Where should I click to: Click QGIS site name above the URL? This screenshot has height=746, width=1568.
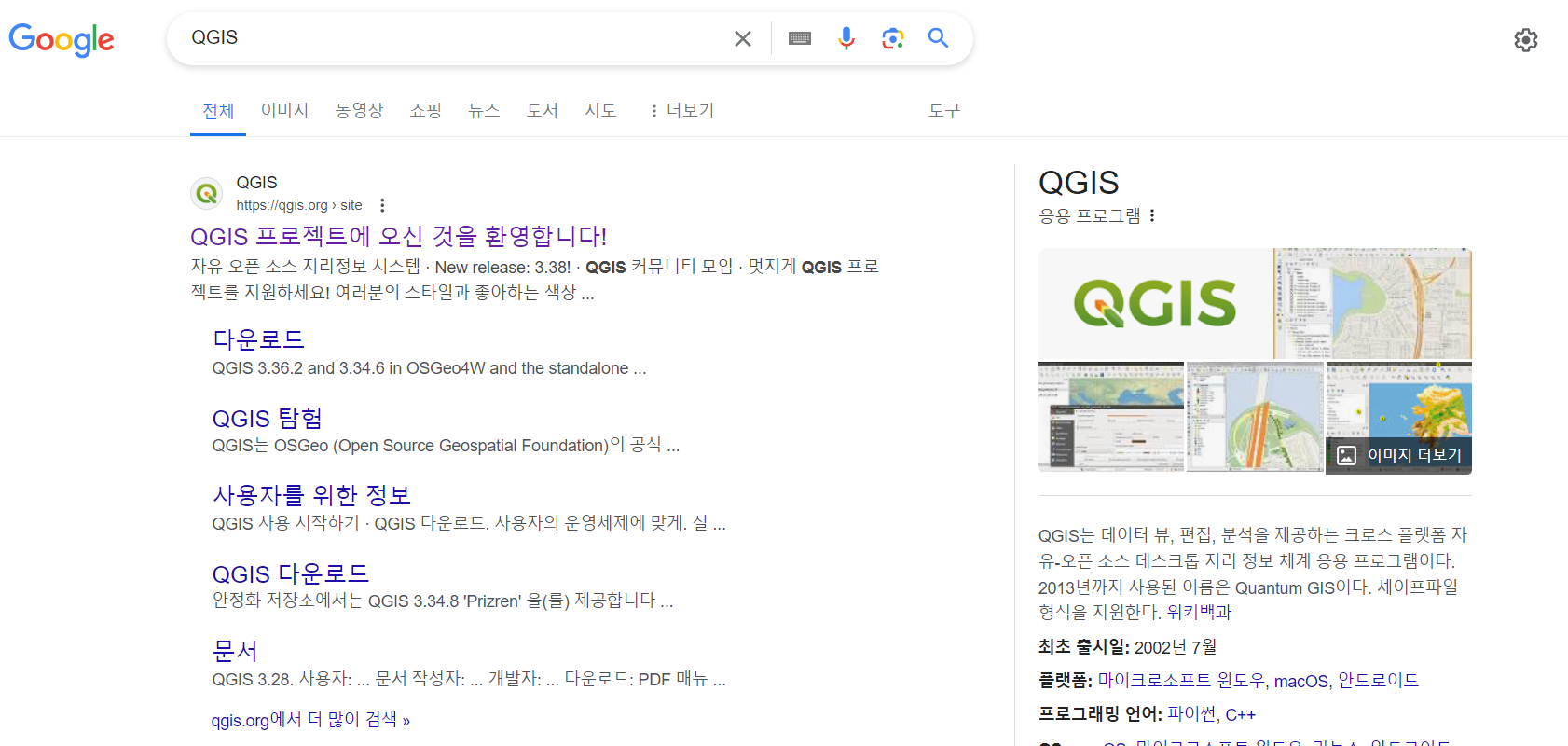click(x=256, y=183)
